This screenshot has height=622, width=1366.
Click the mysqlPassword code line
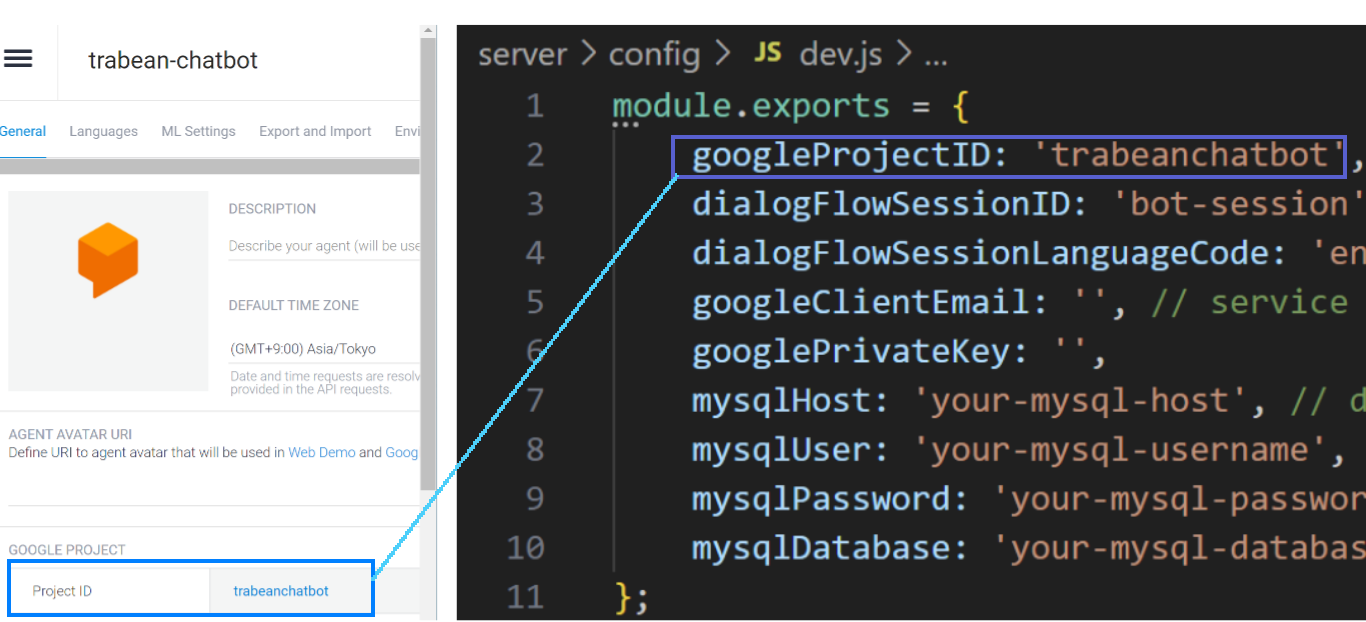point(1028,498)
